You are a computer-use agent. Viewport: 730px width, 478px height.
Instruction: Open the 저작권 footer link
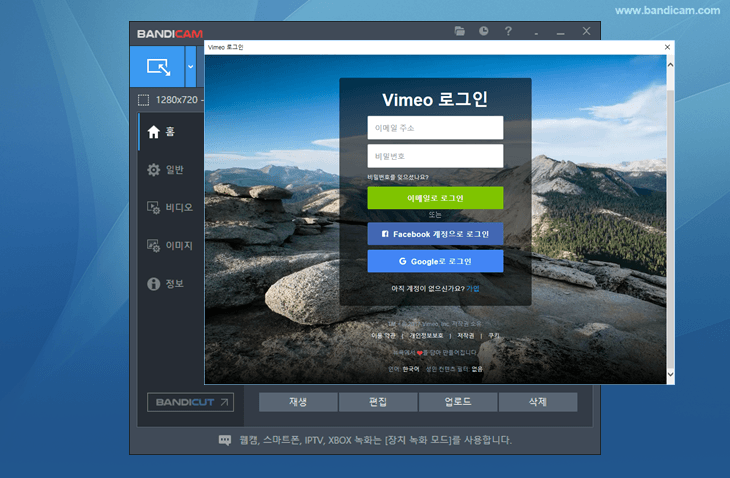pyautogui.click(x=466, y=336)
